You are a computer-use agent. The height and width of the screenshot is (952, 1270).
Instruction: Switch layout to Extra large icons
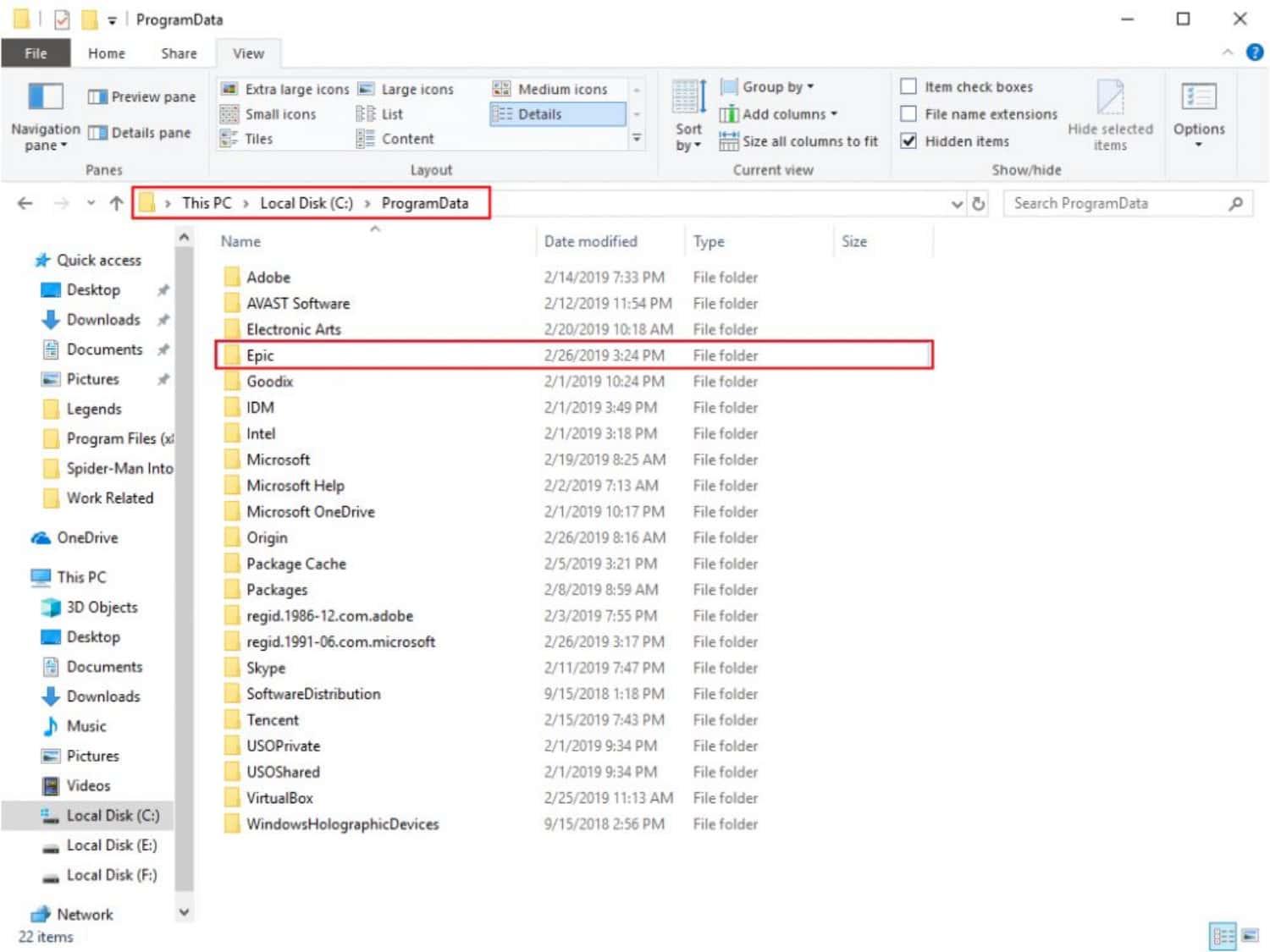[285, 89]
